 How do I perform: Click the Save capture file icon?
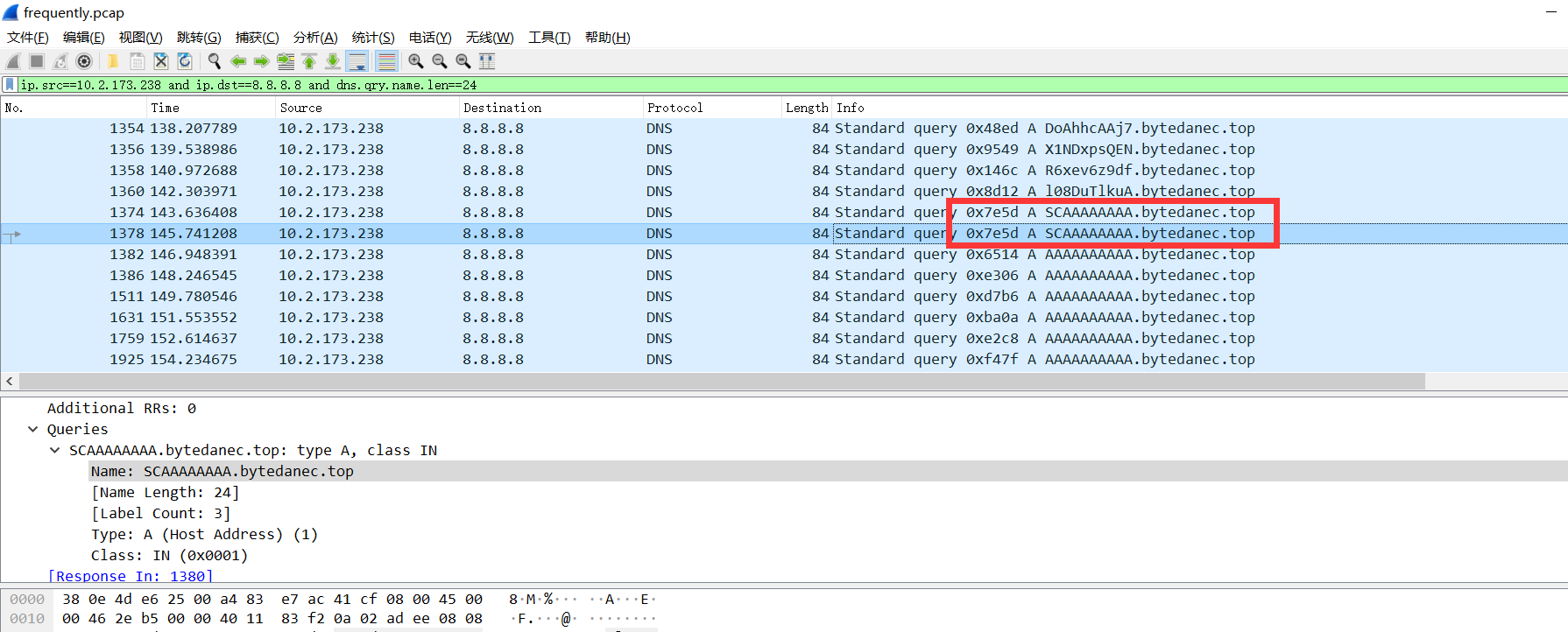point(137,61)
